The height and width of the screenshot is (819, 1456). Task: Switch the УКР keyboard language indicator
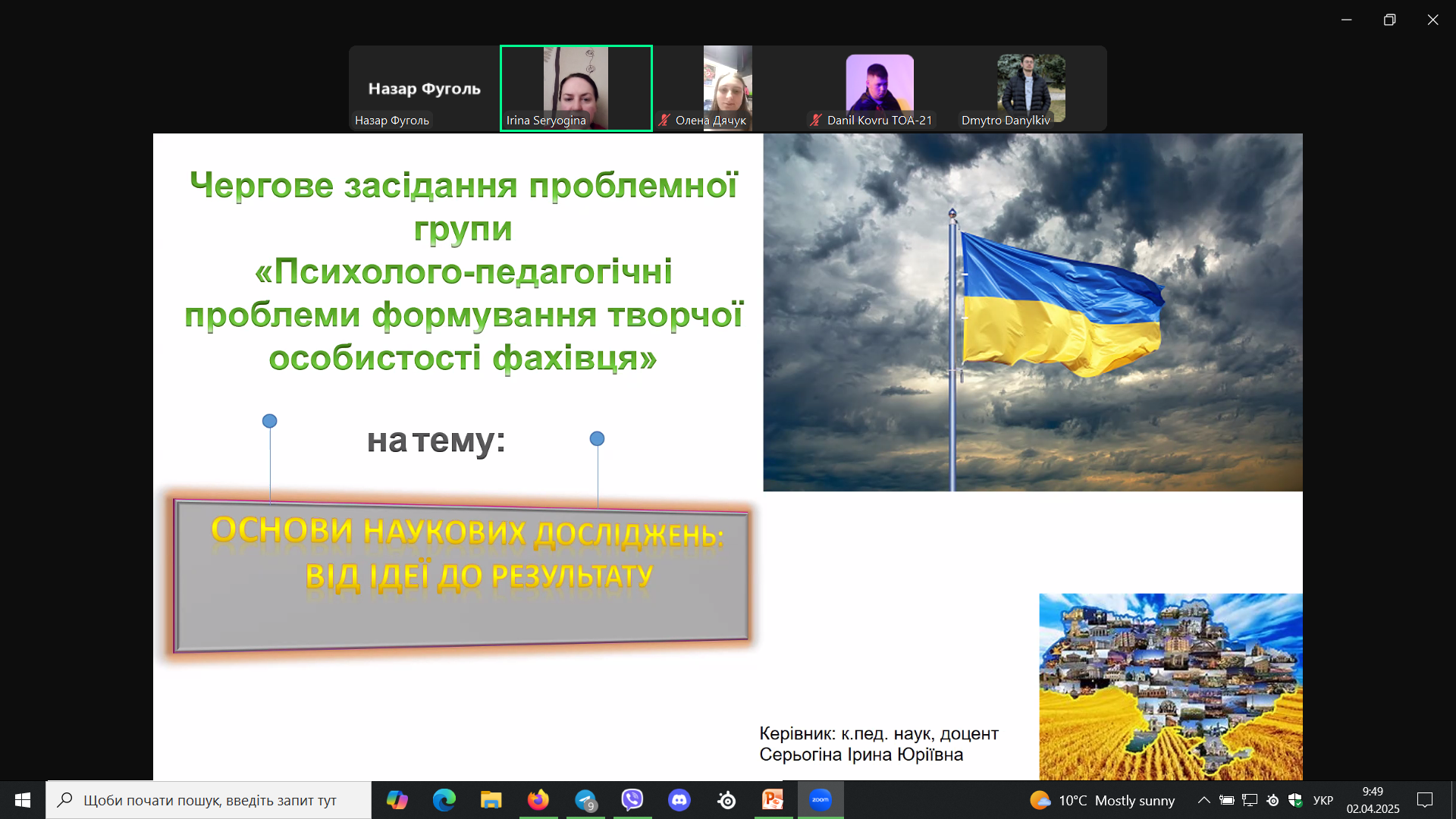click(1323, 800)
